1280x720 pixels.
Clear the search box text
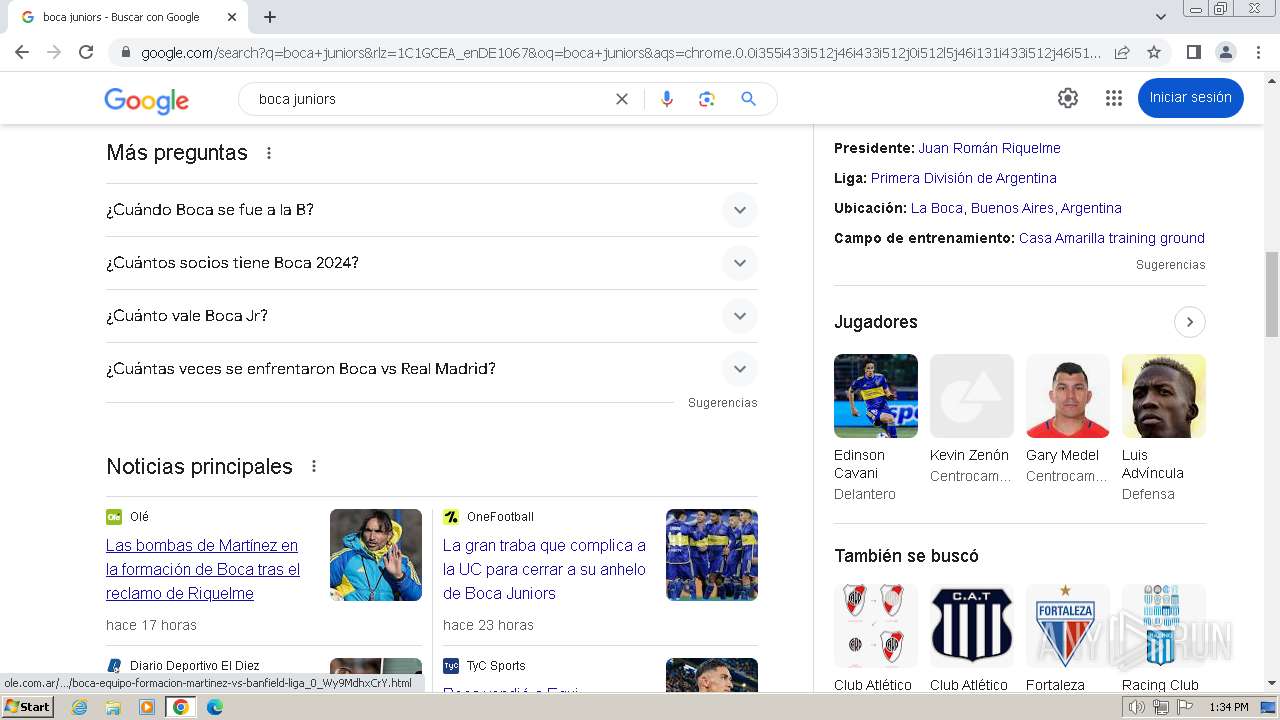pos(622,99)
